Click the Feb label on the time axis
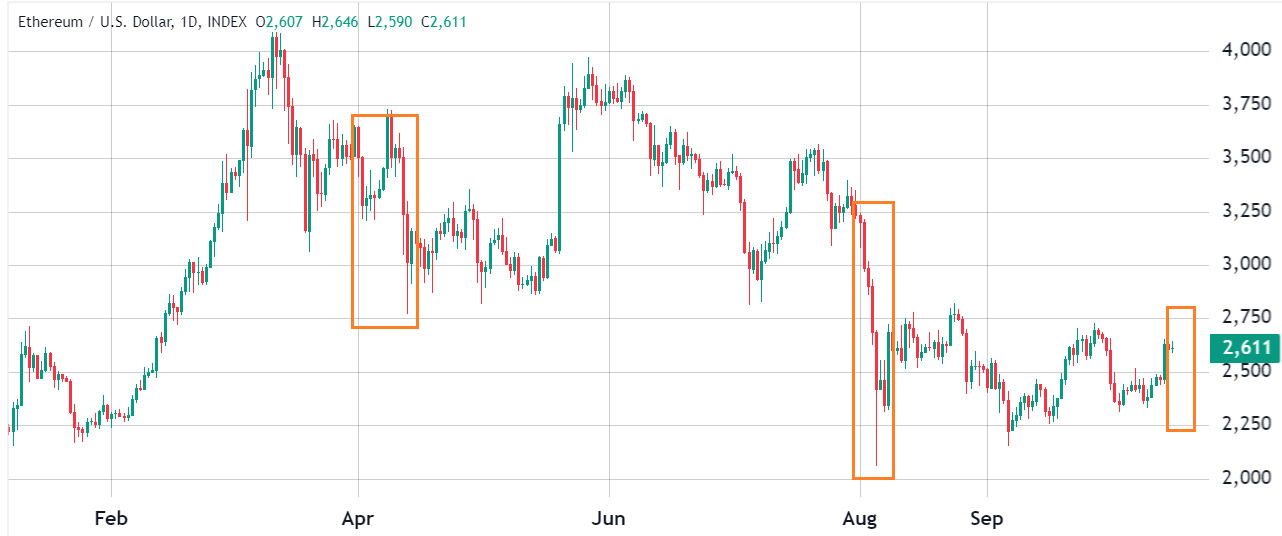The width and height of the screenshot is (1282, 536). 110,519
